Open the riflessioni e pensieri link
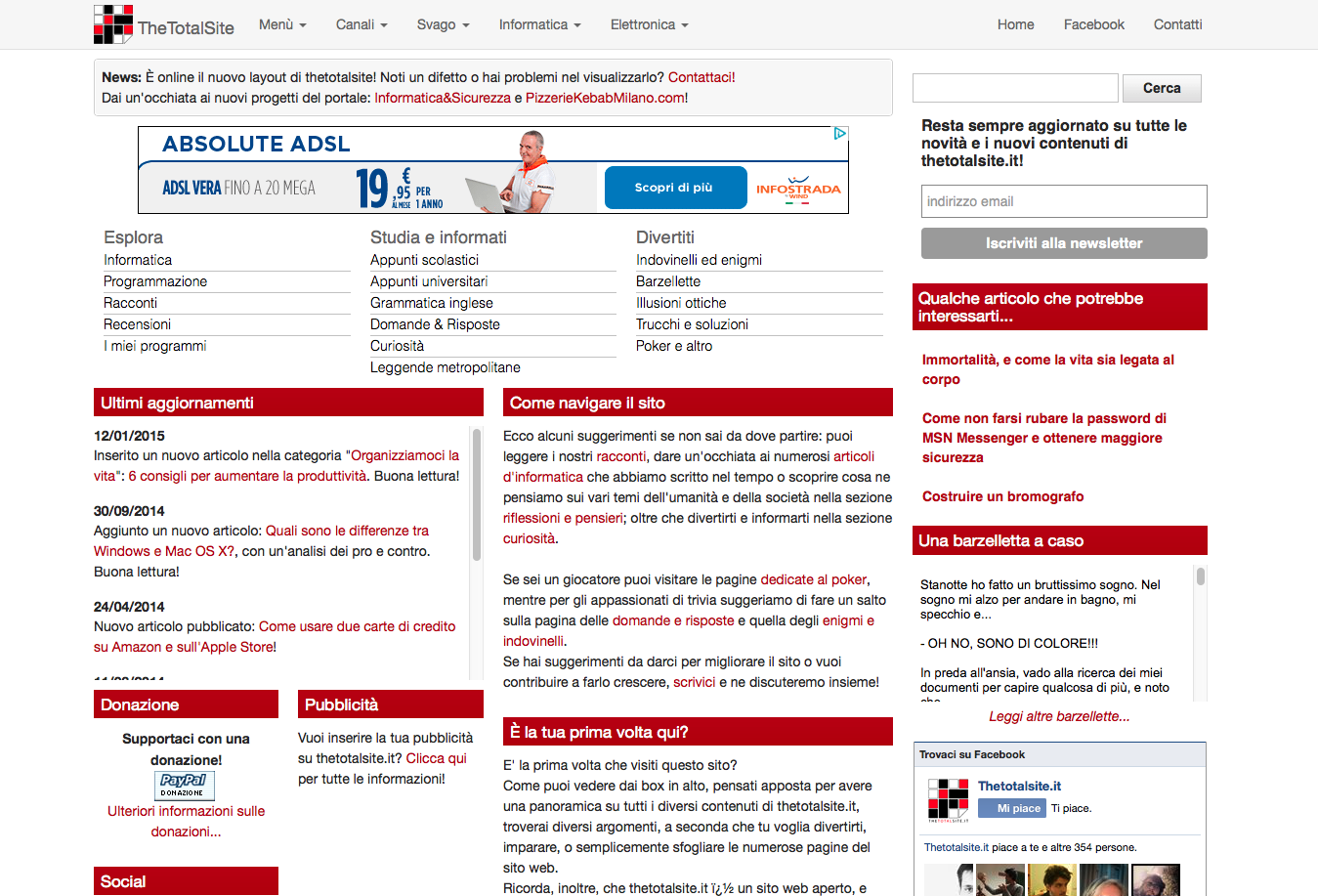 coord(563,518)
